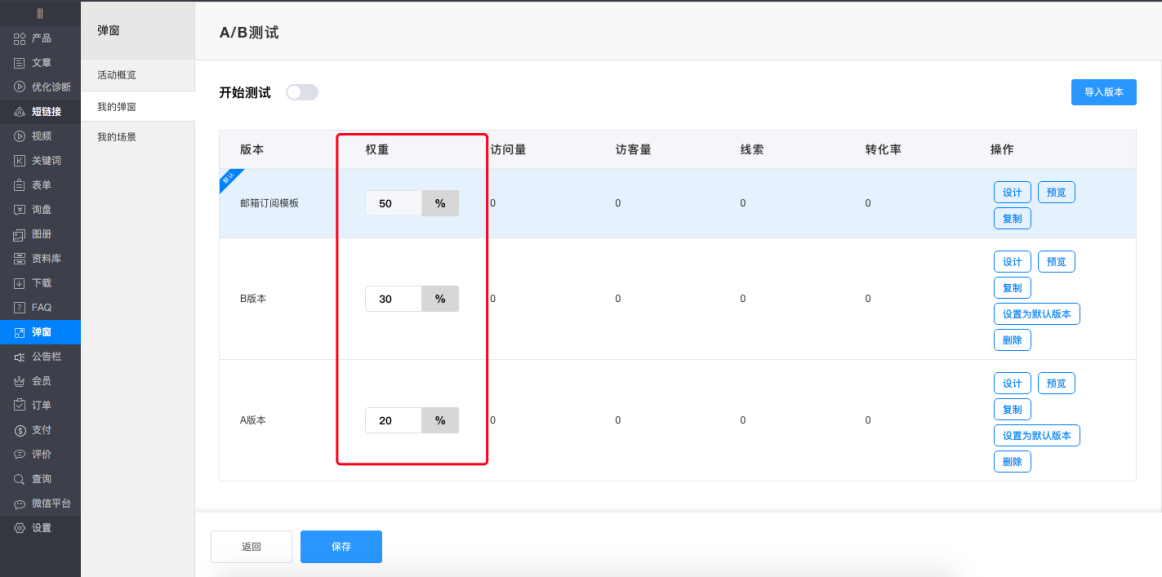Select the 公告栏 (Announcement) sidebar icon
Image resolution: width=1162 pixels, height=577 pixels.
[x=40, y=355]
